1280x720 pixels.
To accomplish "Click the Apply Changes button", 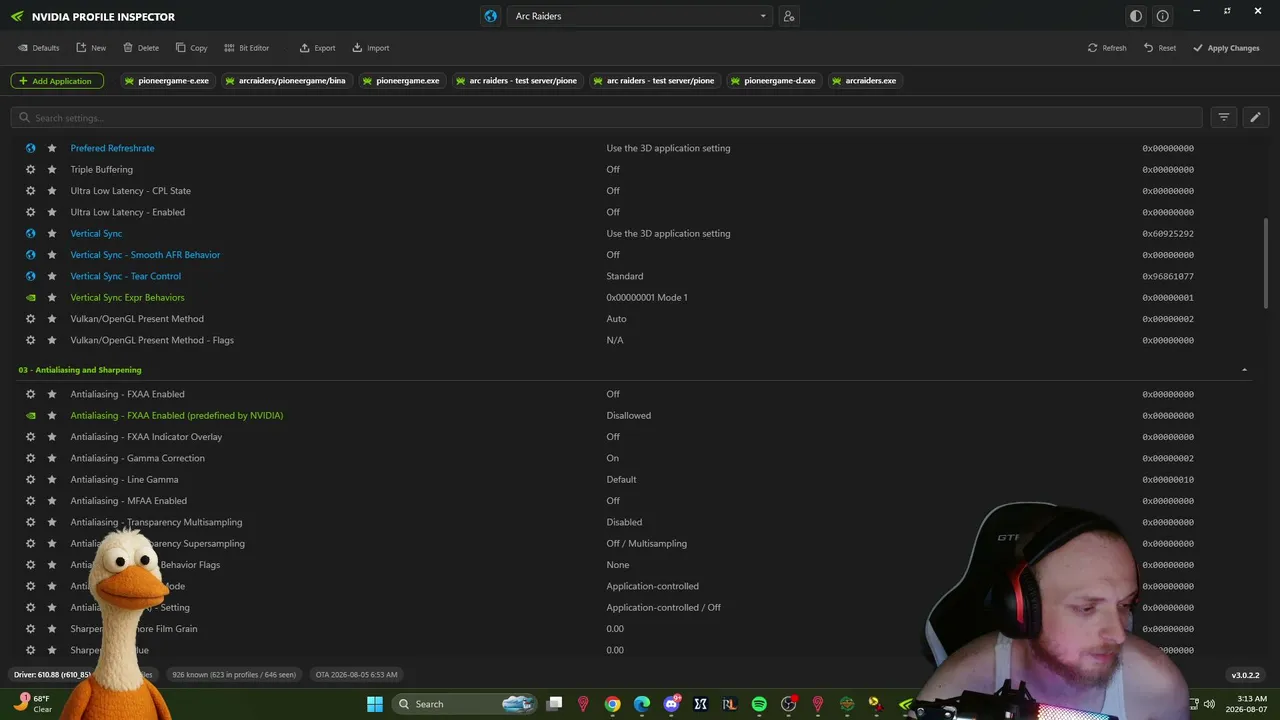I will click(x=1226, y=48).
